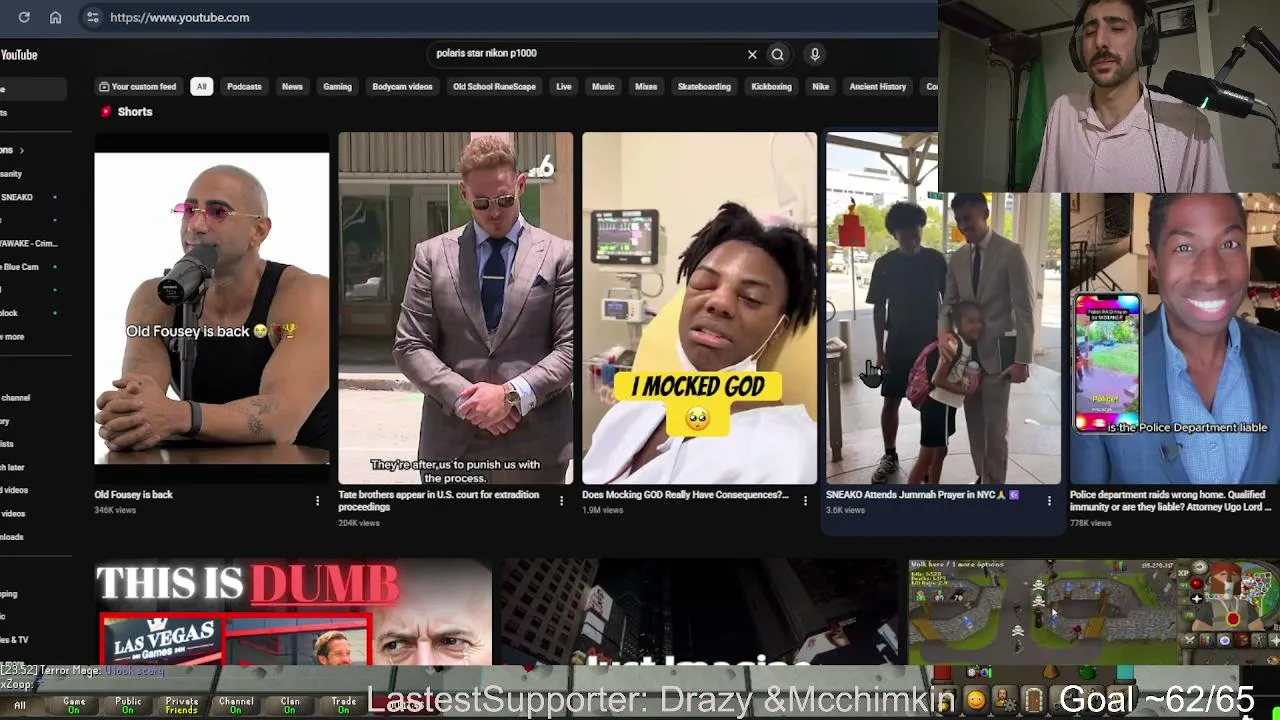Image resolution: width=1280 pixels, height=720 pixels.
Task: Start voice search with the microphone icon
Action: pyautogui.click(x=815, y=55)
